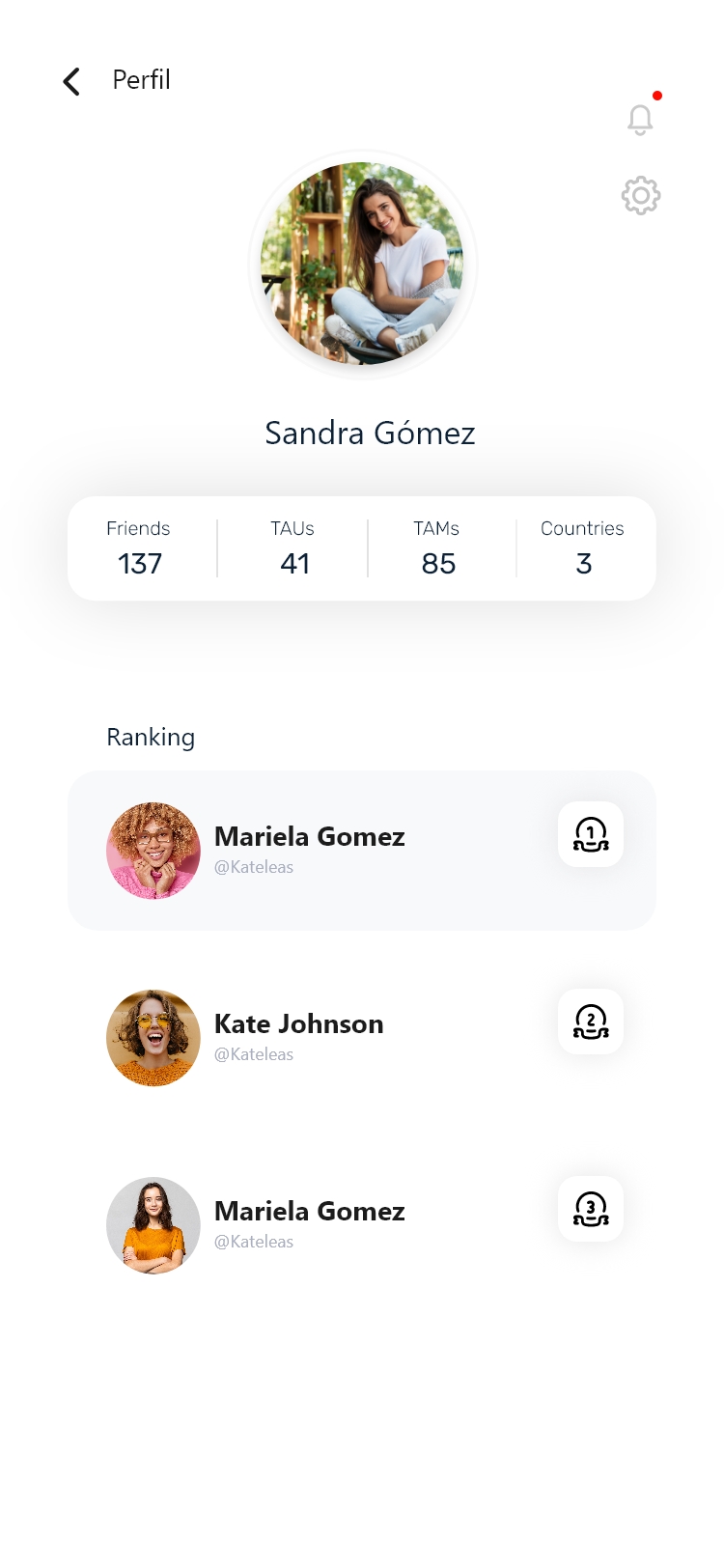Go back using the arrow beside Perfil
Image resolution: width=724 pixels, height=1568 pixels.
pyautogui.click(x=71, y=81)
